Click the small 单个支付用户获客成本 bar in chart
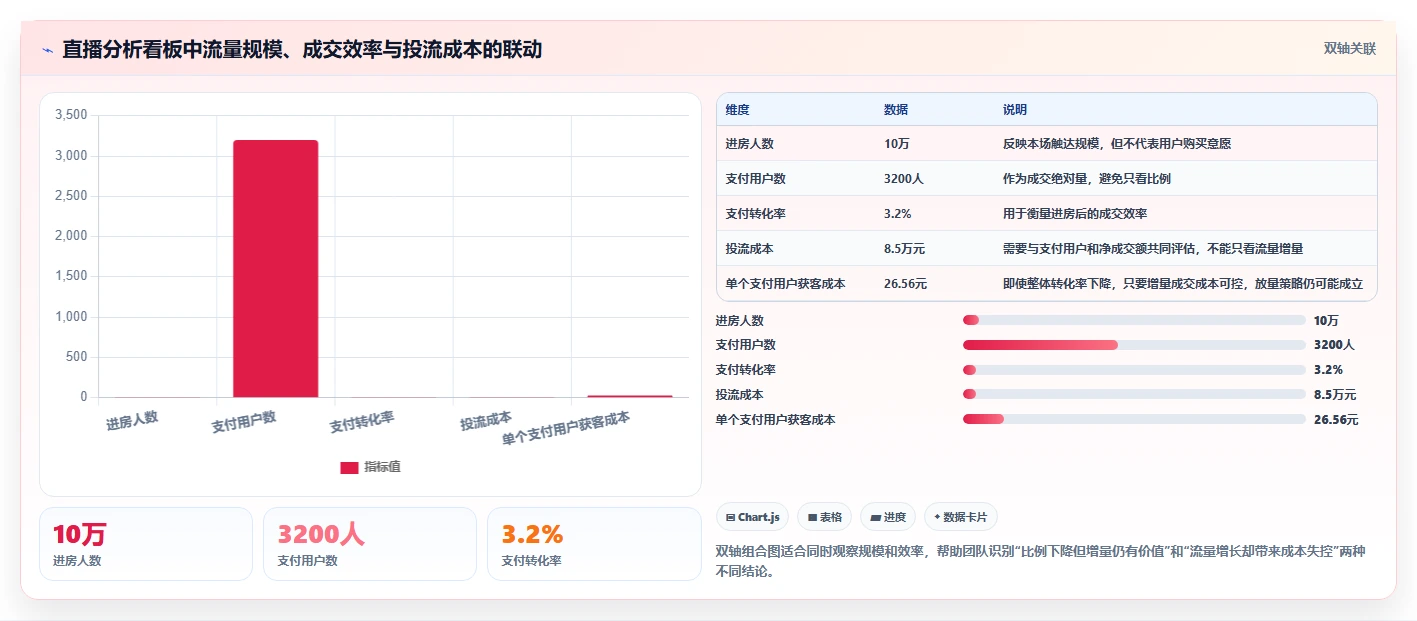This screenshot has height=621, width=1417. [630, 396]
